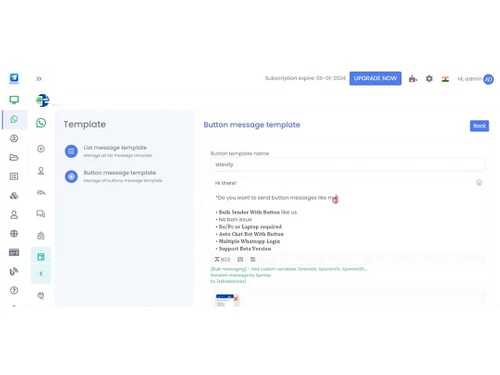The height and width of the screenshot is (375, 500).
Task: Open the smiley face icon in the outer sidebar
Action: click(14, 138)
